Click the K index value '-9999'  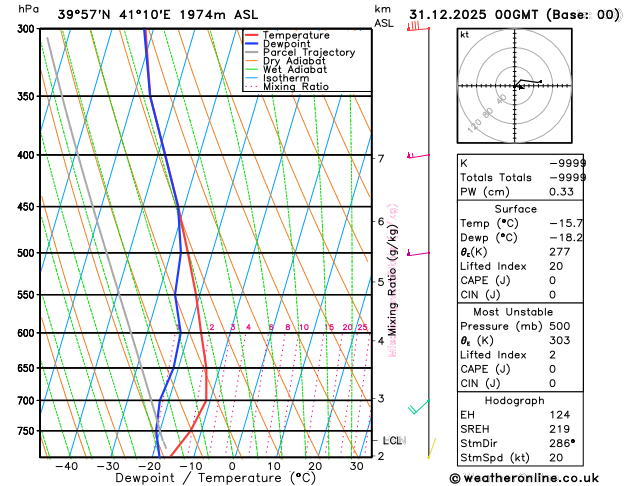click(568, 163)
